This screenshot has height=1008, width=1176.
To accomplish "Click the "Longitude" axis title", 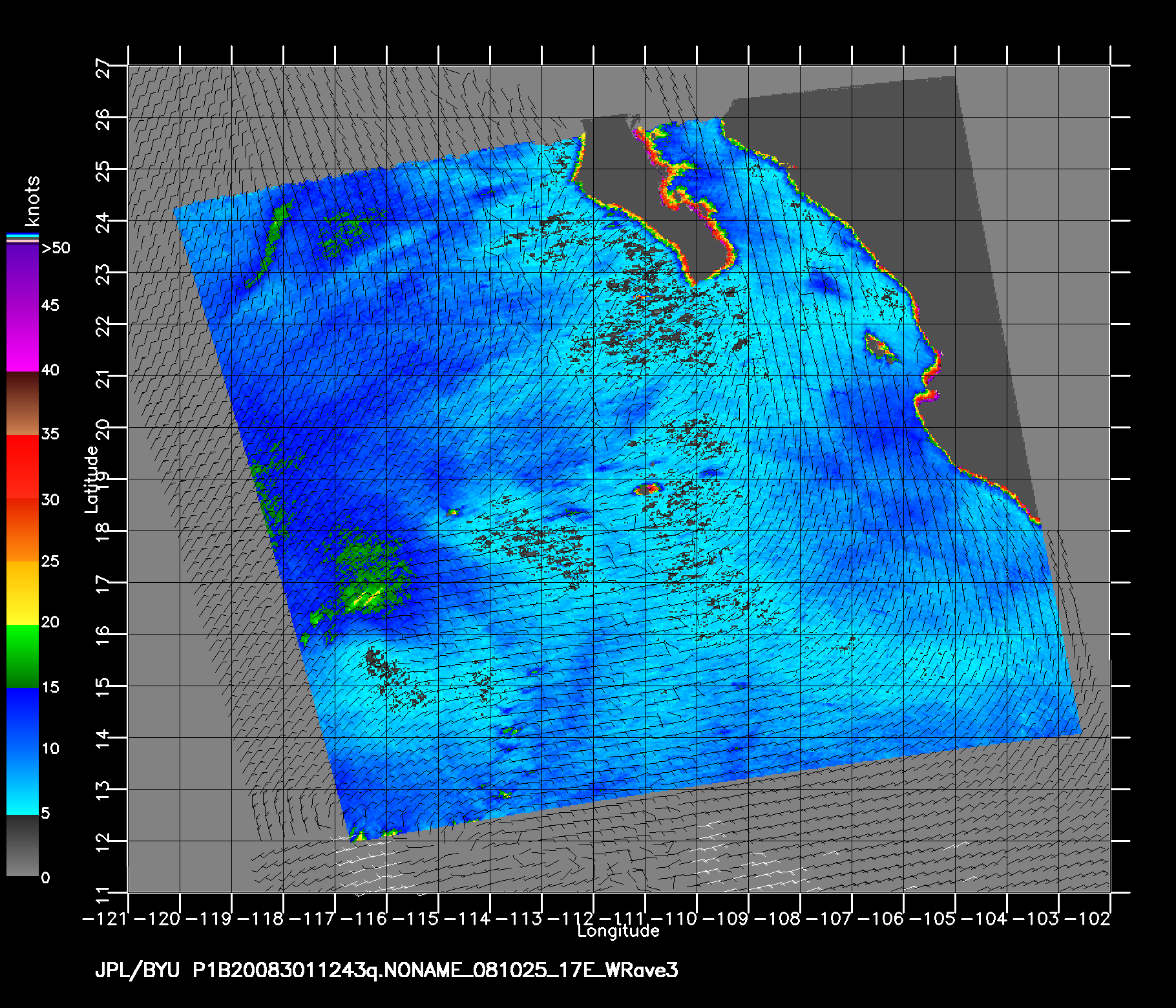I will 618,931.
